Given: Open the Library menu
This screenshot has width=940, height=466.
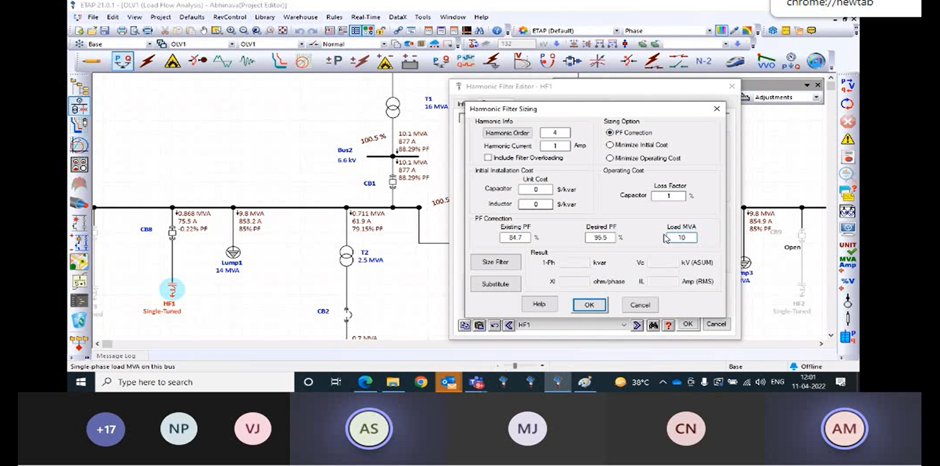Looking at the screenshot, I should [264, 17].
